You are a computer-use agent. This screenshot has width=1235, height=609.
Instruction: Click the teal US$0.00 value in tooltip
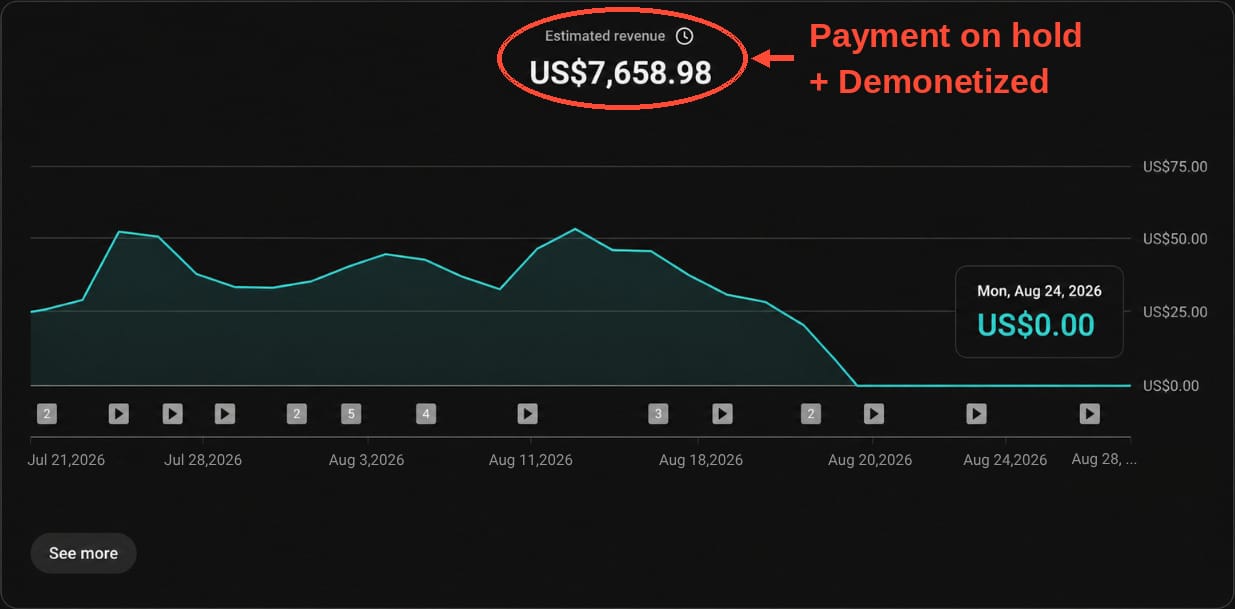[x=1036, y=325]
